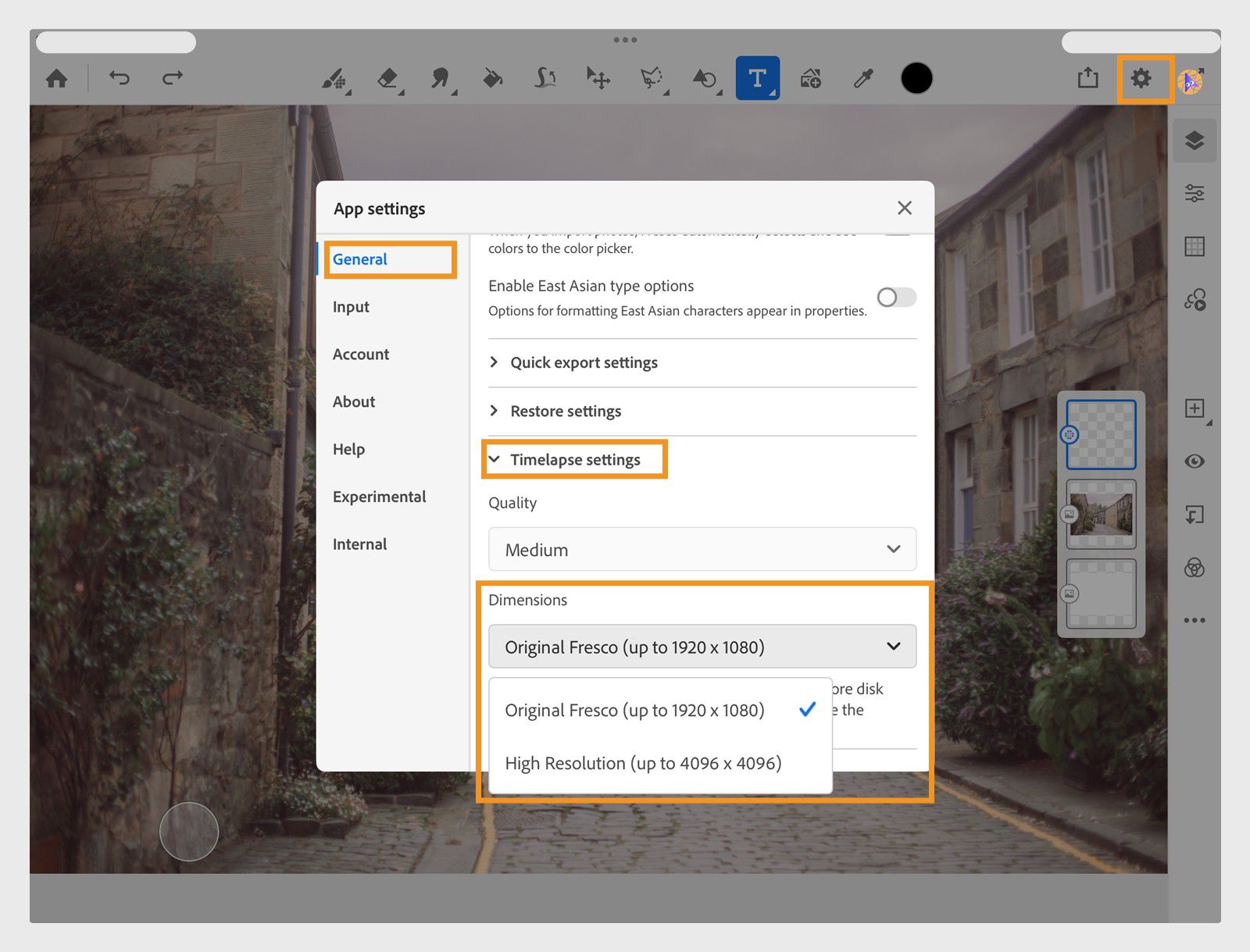The image size is (1250, 952).
Task: Select the Pixel brush tool
Action: (x=335, y=78)
